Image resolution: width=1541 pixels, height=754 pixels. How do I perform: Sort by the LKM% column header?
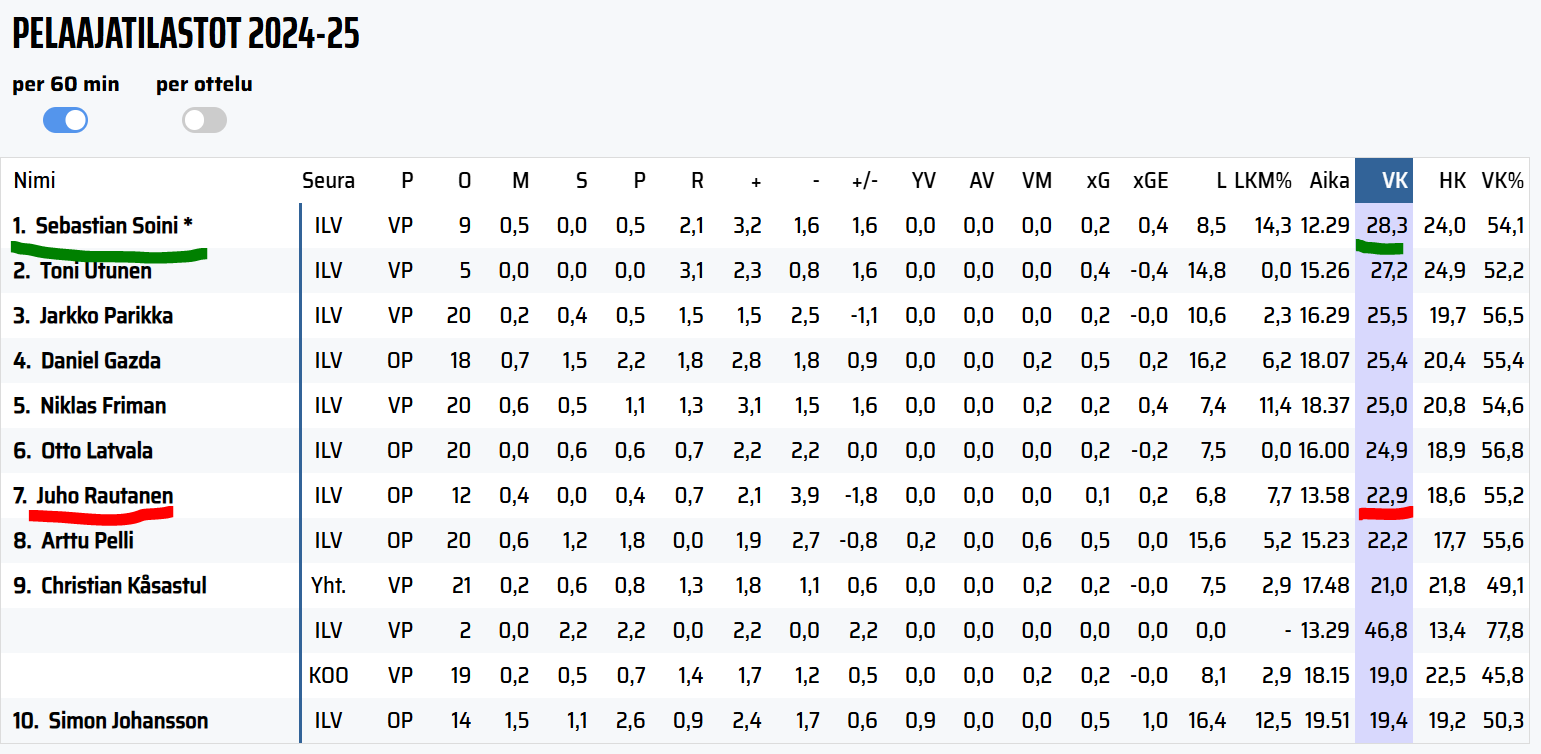click(x=1263, y=181)
